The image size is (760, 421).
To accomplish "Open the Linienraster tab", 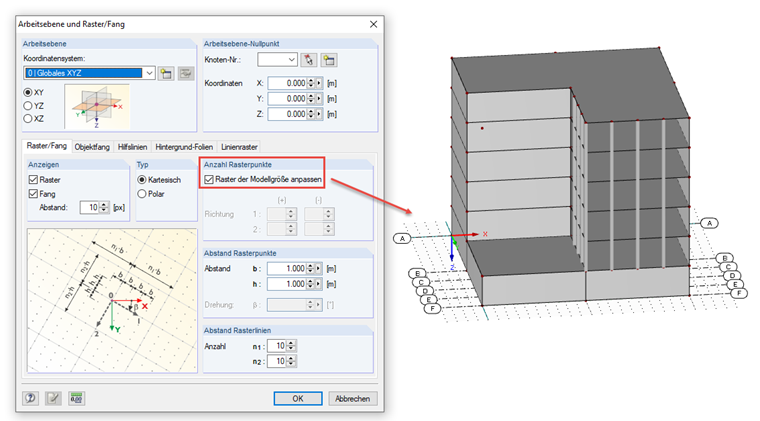I will [239, 147].
